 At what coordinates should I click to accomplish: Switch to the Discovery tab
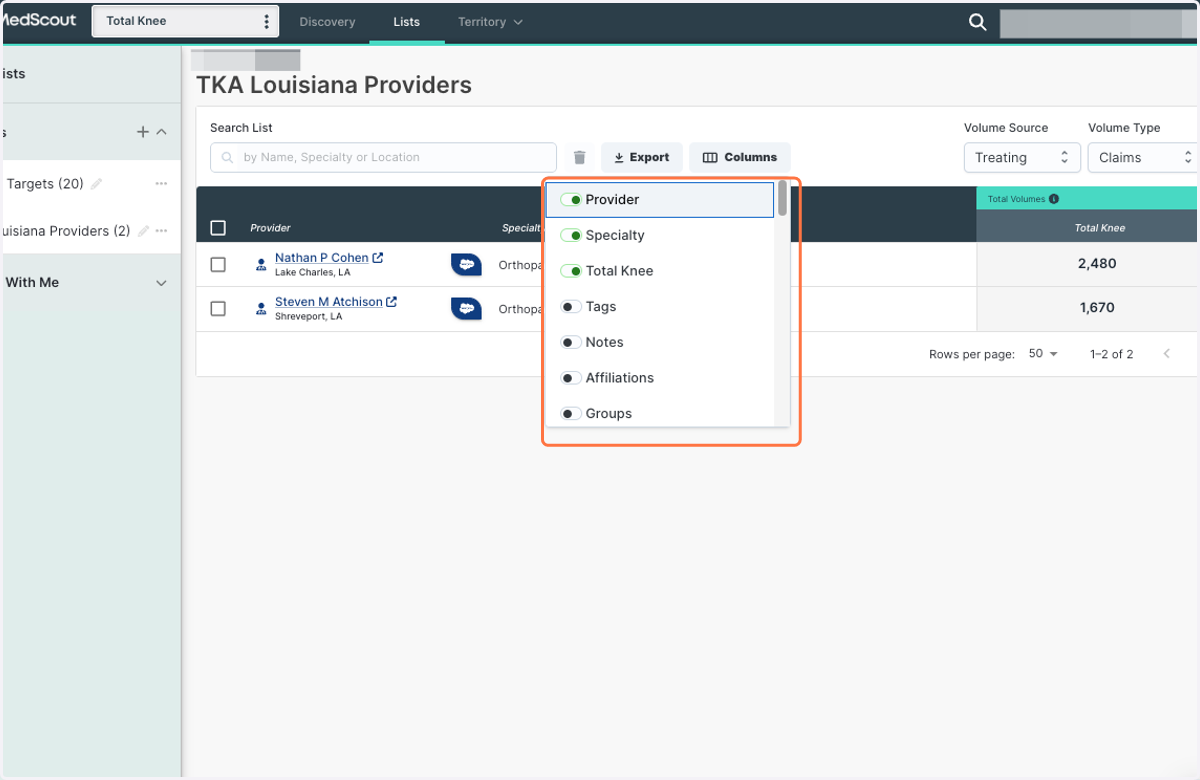coord(327,22)
